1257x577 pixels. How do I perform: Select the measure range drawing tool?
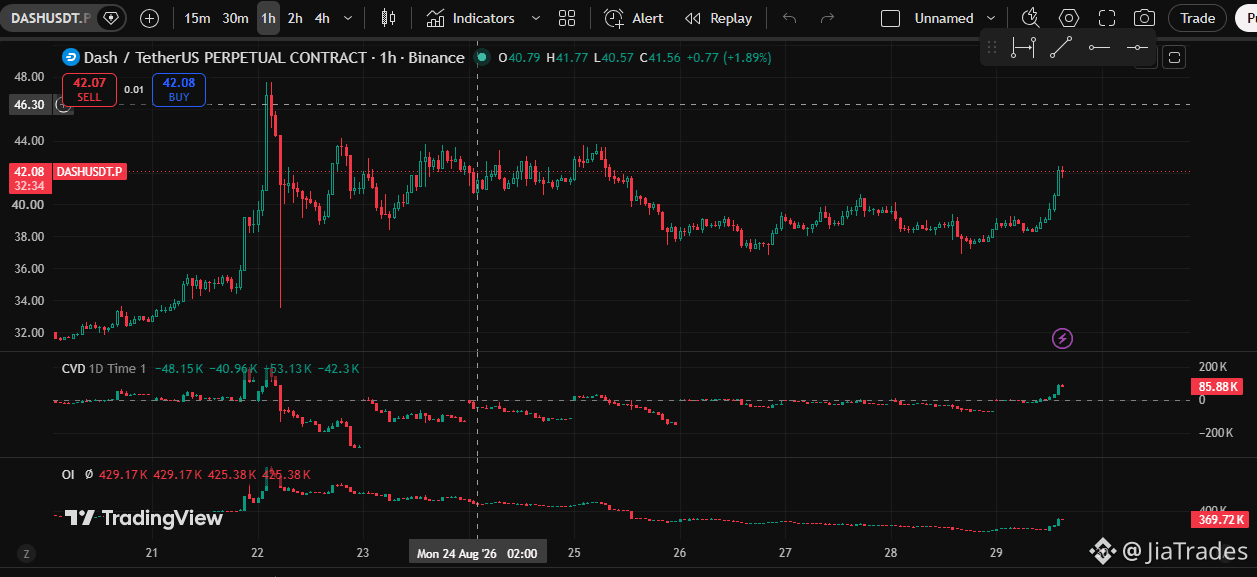tap(1023, 47)
